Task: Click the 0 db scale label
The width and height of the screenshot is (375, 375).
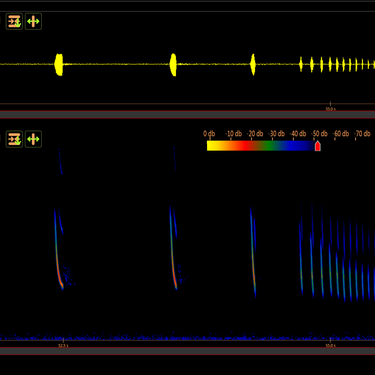Action: pyautogui.click(x=209, y=134)
